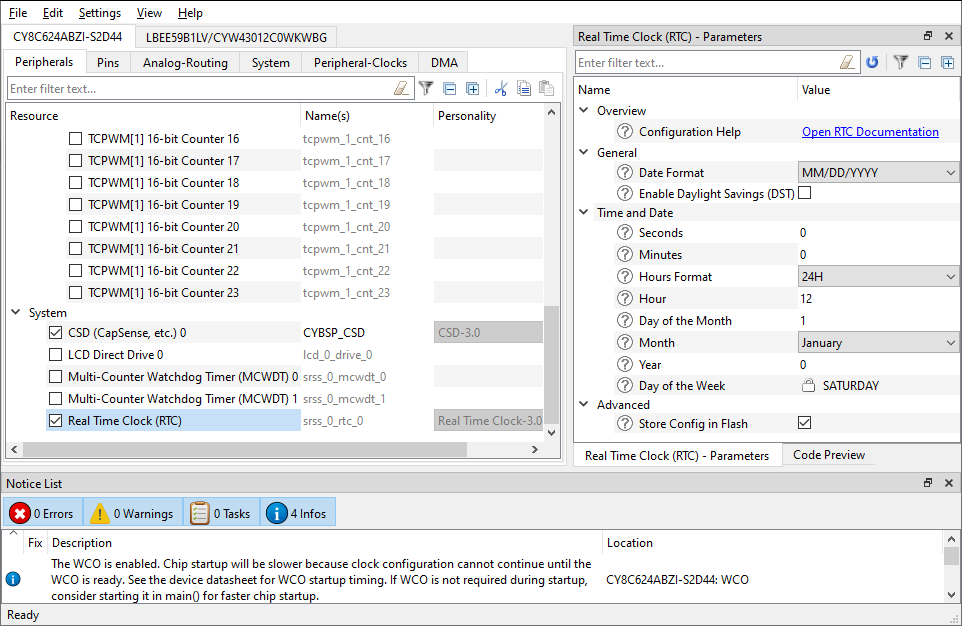This screenshot has width=962, height=626.
Task: Undock the Notice List panel
Action: tap(928, 483)
